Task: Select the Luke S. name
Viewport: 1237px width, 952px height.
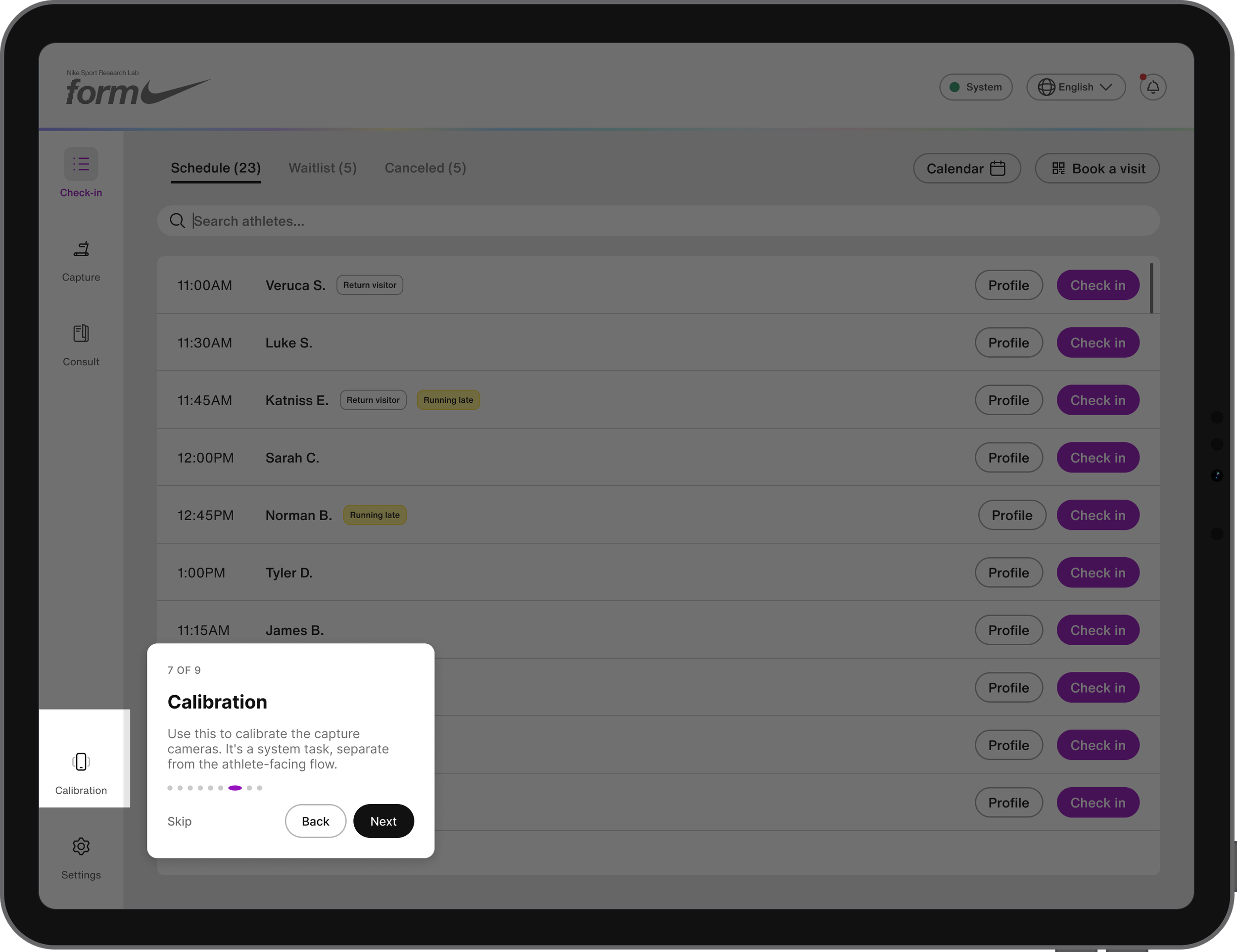Action: (289, 342)
